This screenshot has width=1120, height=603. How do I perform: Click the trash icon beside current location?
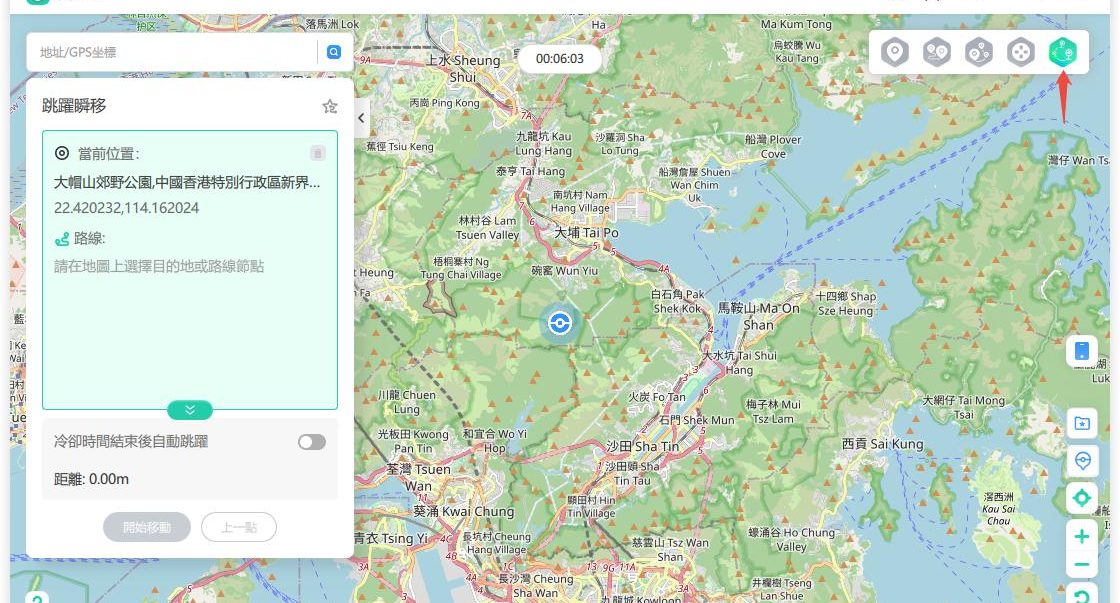coord(317,153)
